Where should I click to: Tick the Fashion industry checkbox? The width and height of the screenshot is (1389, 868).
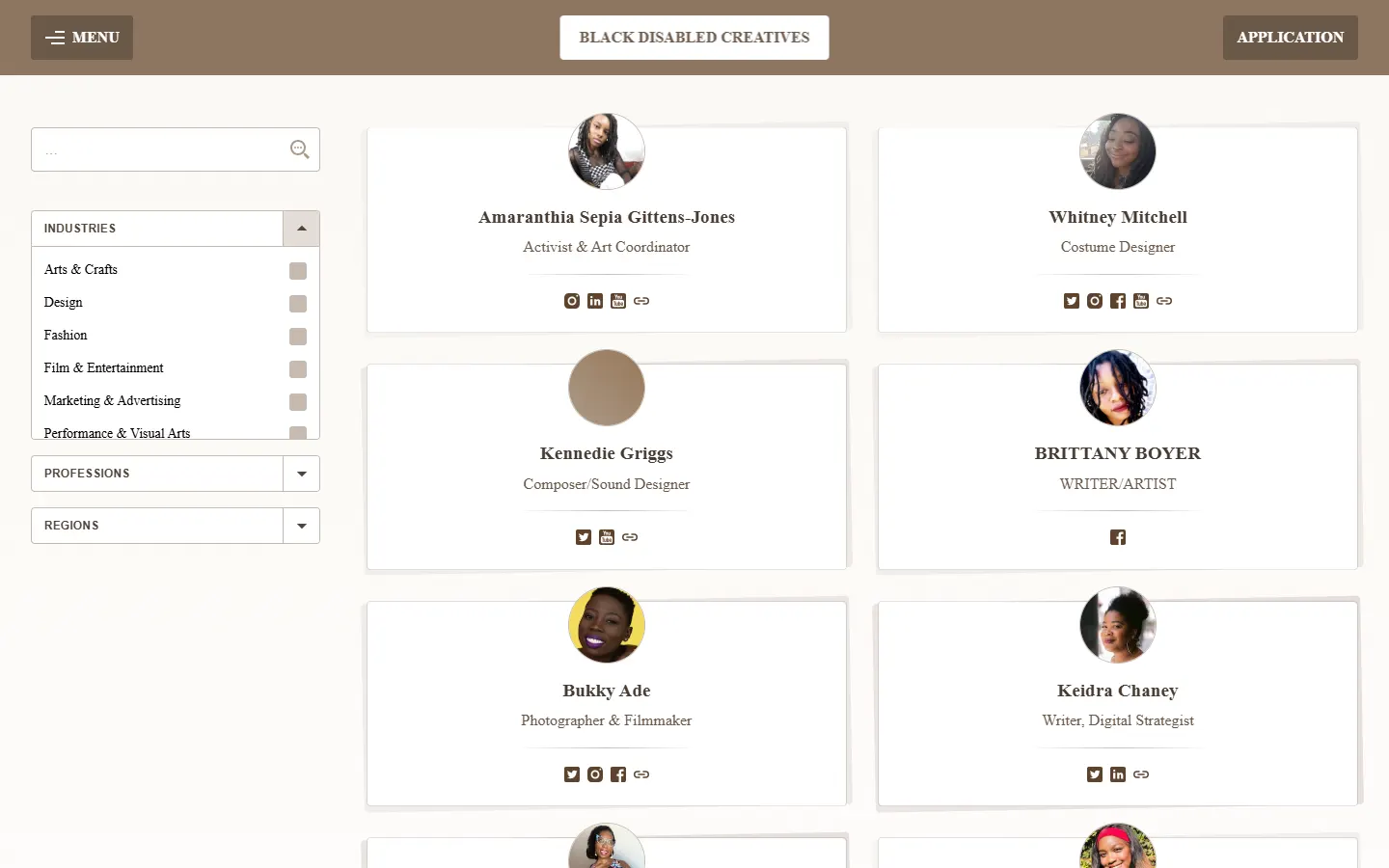(298, 337)
